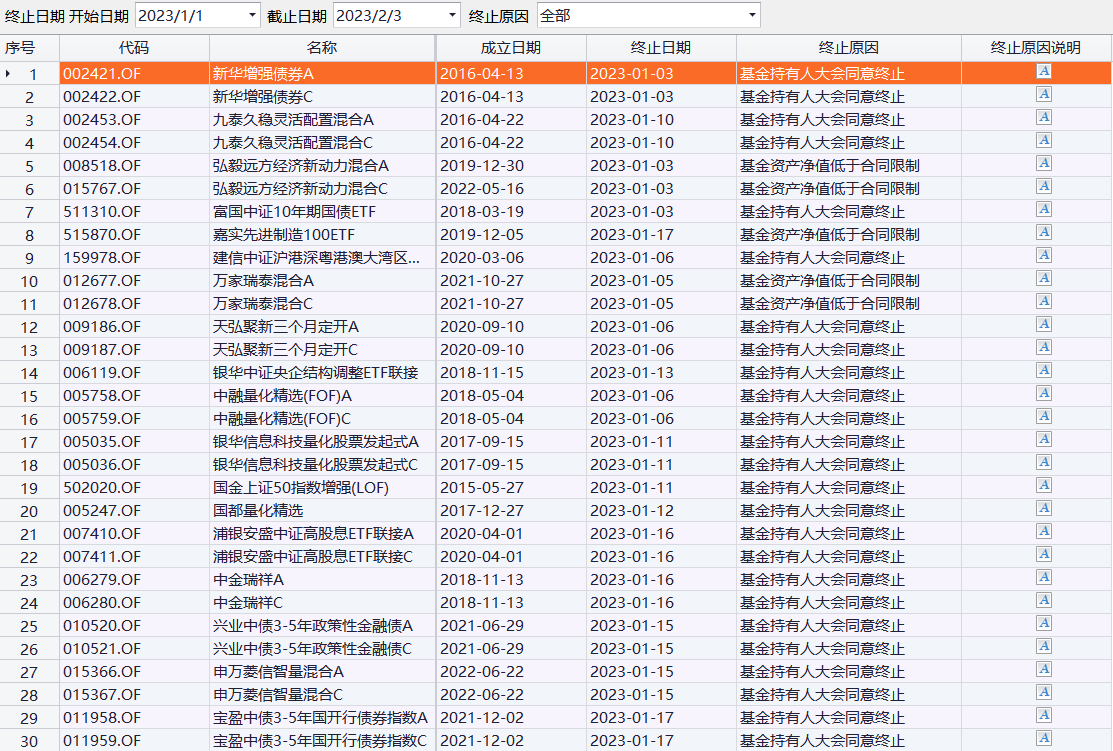Open termination note icon for 兴业中债3-5年政策性金融债A
This screenshot has width=1113, height=751.
click(x=1043, y=623)
